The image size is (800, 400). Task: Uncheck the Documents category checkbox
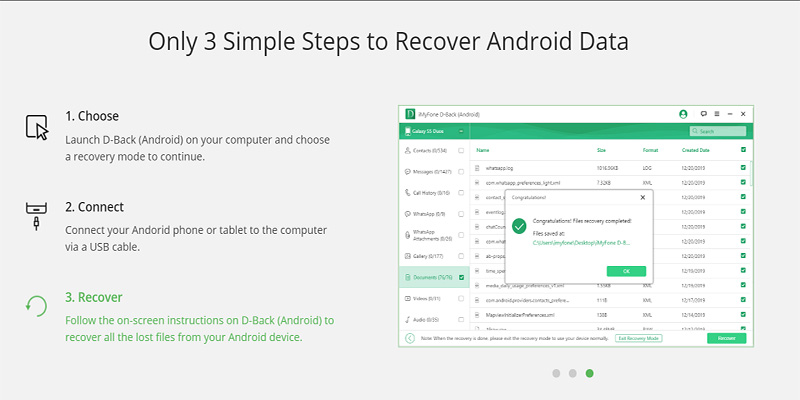click(461, 277)
